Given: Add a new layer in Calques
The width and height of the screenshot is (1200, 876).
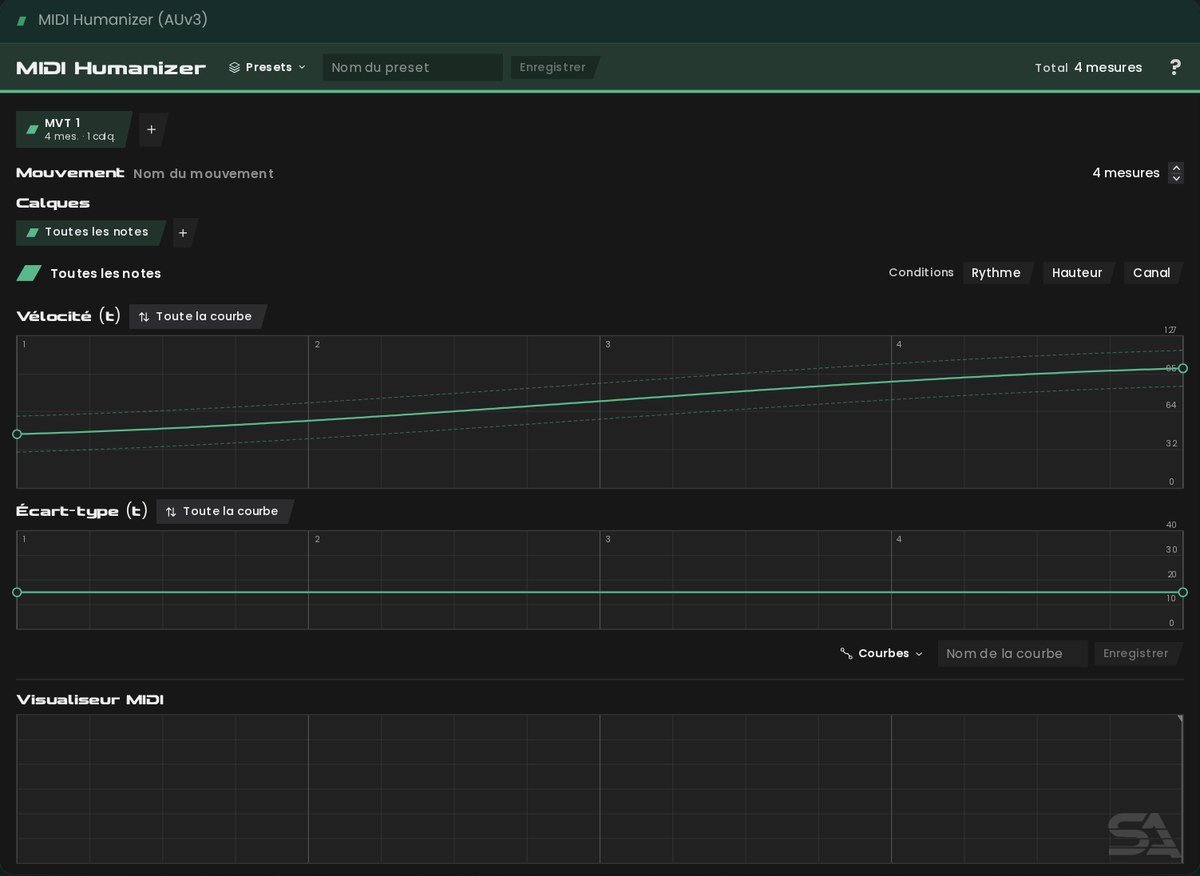Looking at the screenshot, I should click(x=184, y=232).
